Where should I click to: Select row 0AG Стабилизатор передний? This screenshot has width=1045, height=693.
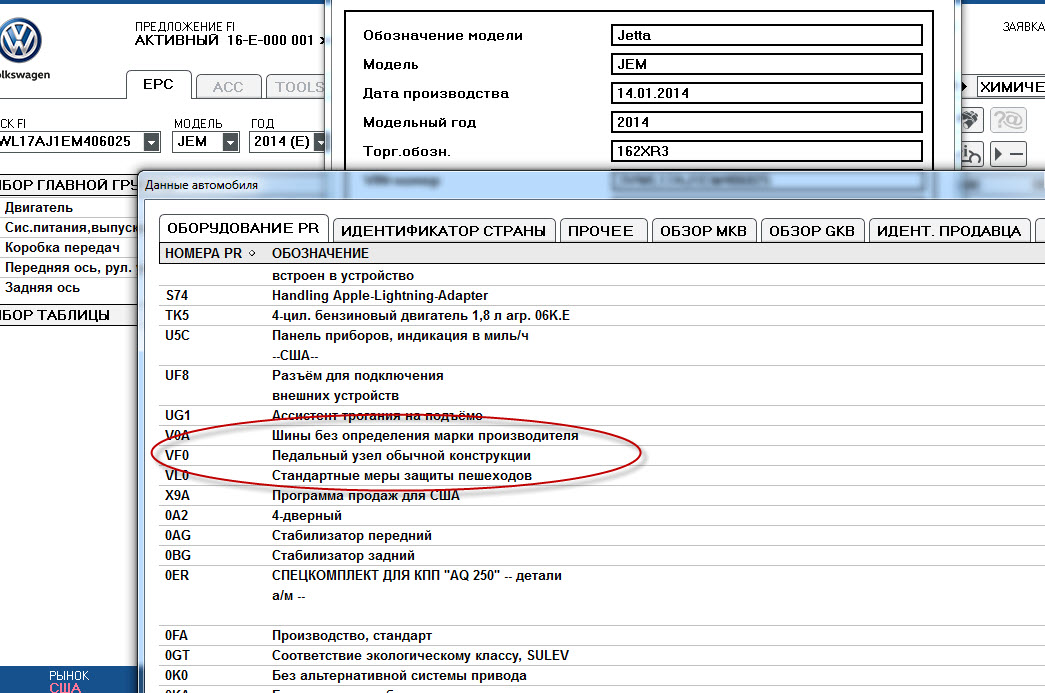coord(602,535)
